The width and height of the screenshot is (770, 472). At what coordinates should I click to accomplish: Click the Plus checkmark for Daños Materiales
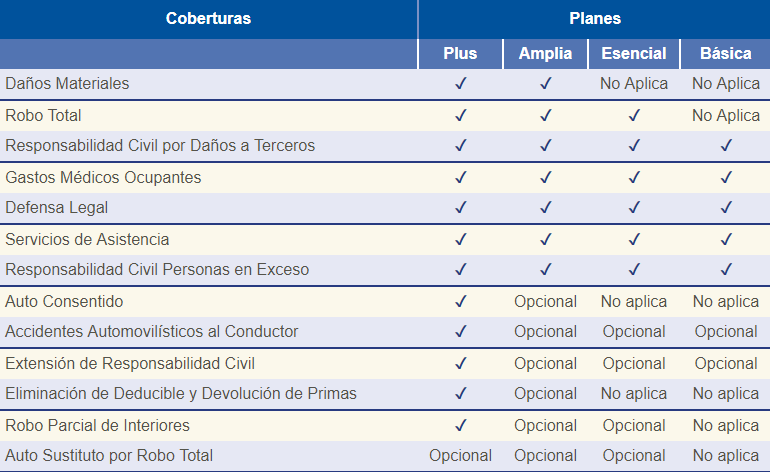(461, 83)
